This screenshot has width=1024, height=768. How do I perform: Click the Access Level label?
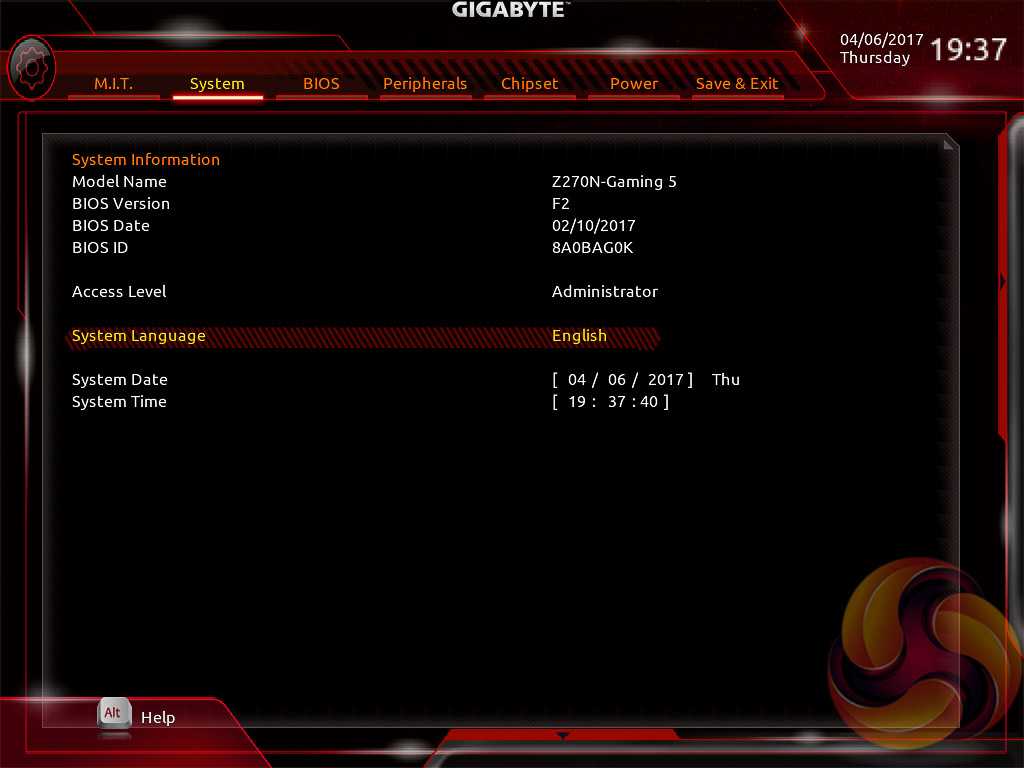point(120,292)
